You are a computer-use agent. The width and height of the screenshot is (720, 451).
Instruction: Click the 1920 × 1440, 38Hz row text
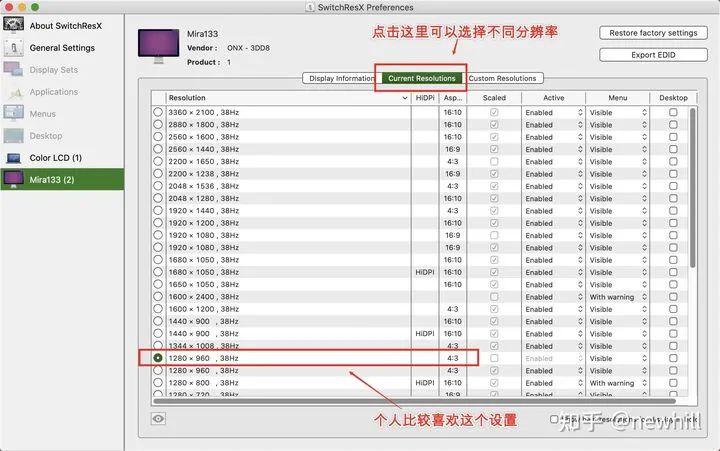(203, 211)
